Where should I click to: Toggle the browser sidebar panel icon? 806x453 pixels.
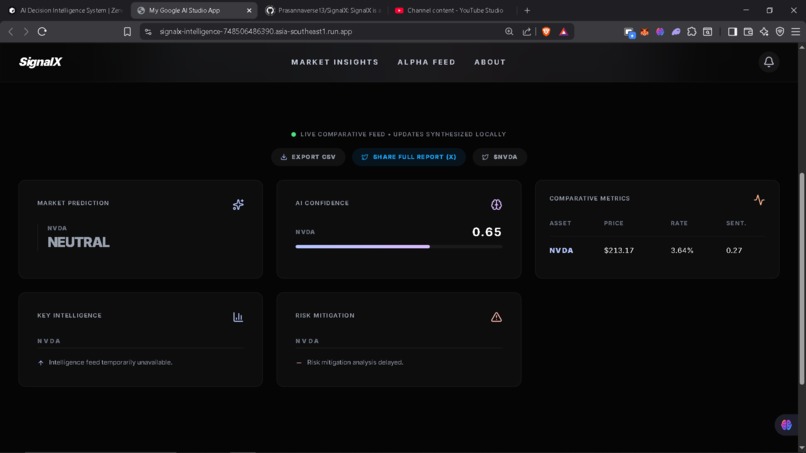tap(732, 31)
